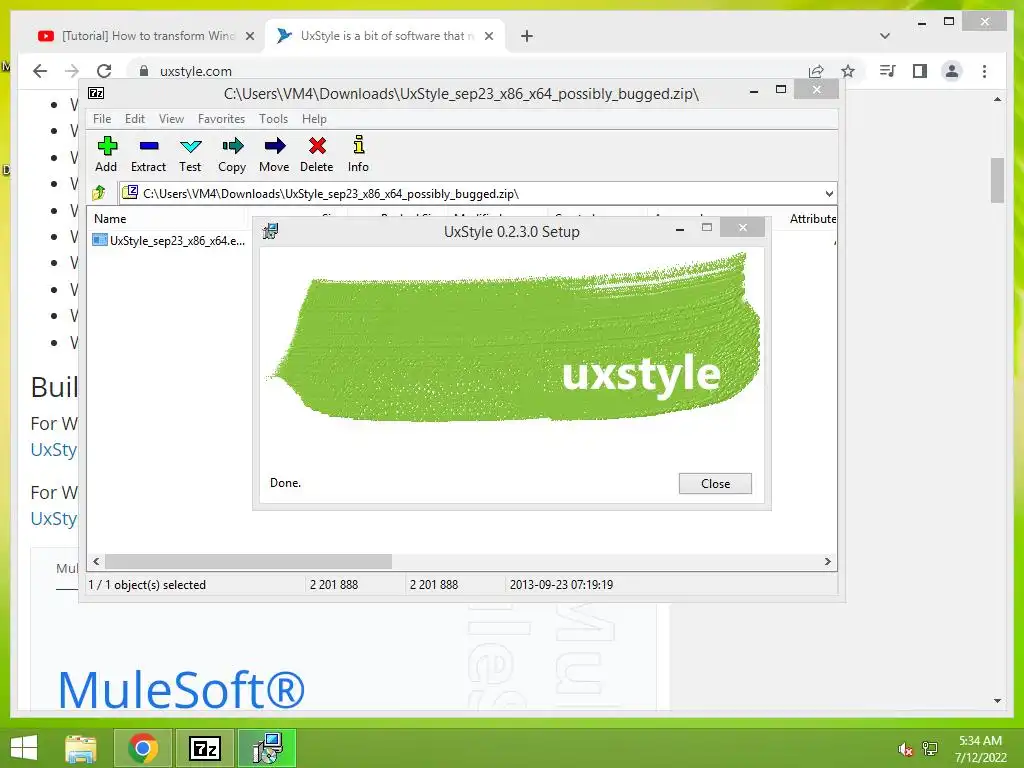Click the Chrome page vertical scrollbar thumb

pos(997,180)
